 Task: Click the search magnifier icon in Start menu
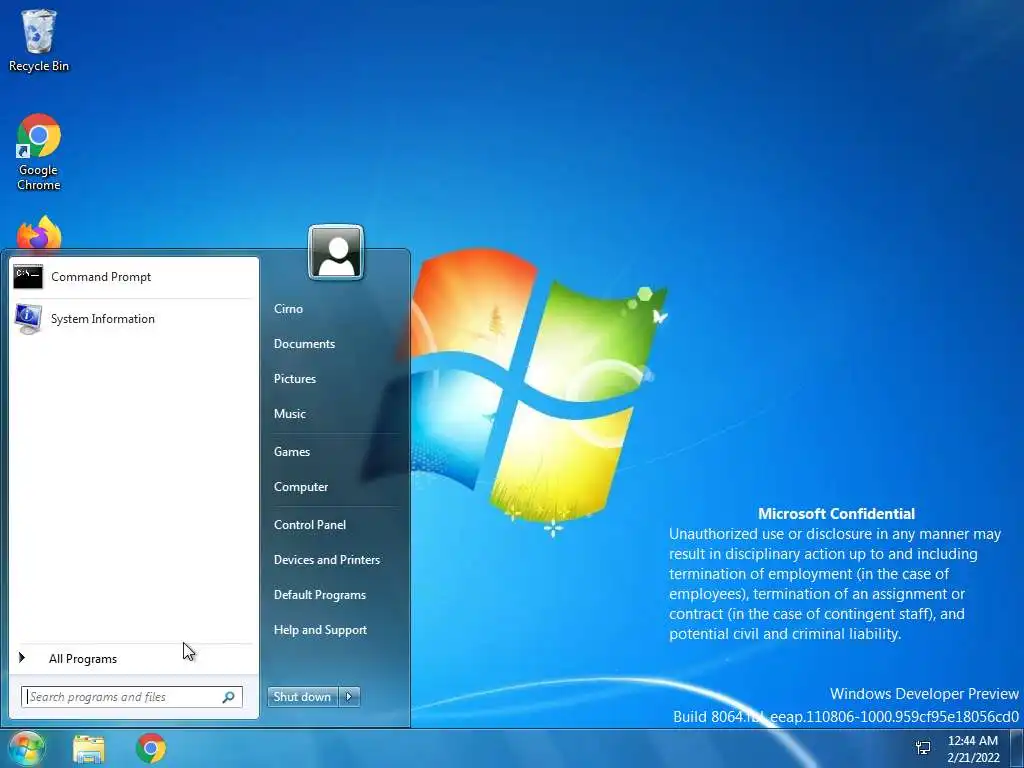[x=229, y=697]
